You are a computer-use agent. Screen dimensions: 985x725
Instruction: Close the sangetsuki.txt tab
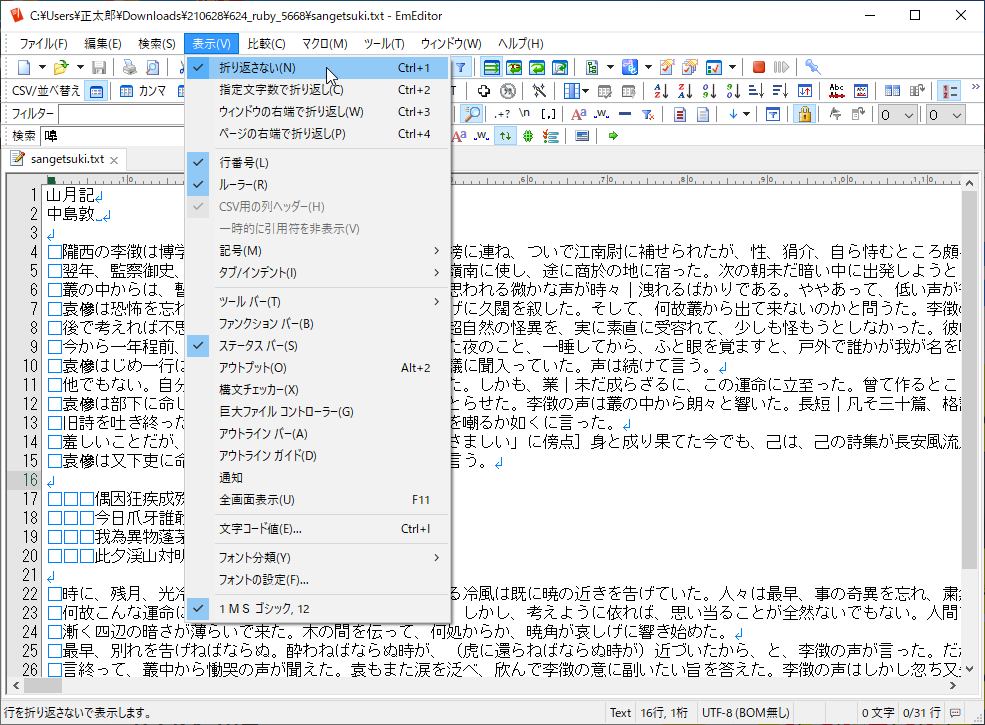(x=114, y=160)
